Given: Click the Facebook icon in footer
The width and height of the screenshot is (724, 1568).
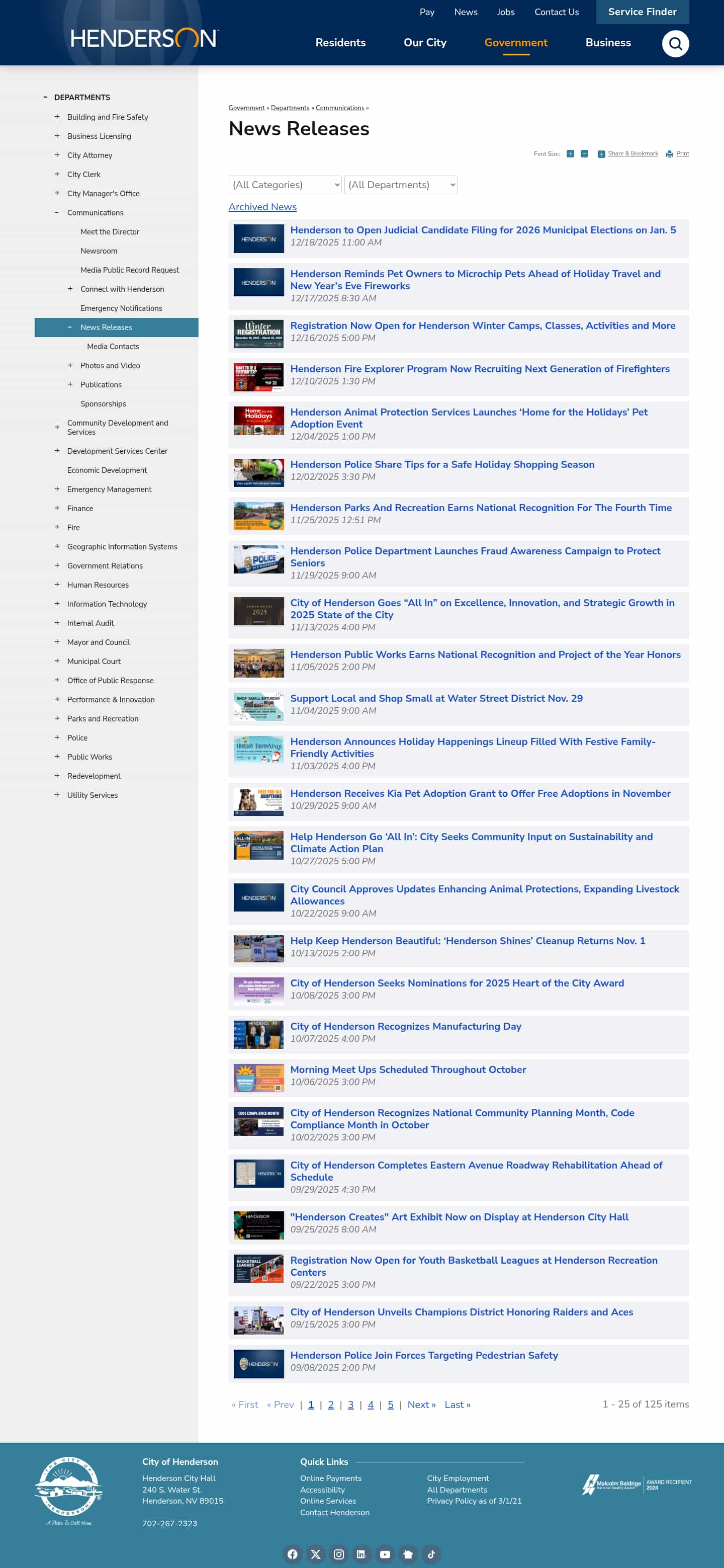Looking at the screenshot, I should pyautogui.click(x=293, y=1554).
